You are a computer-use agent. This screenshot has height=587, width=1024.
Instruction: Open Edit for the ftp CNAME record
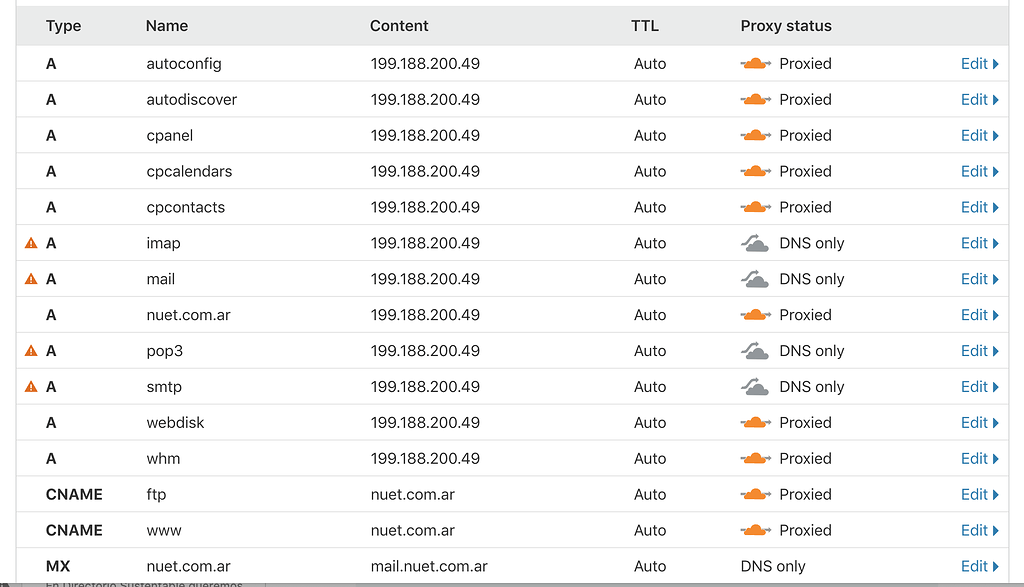tap(977, 494)
